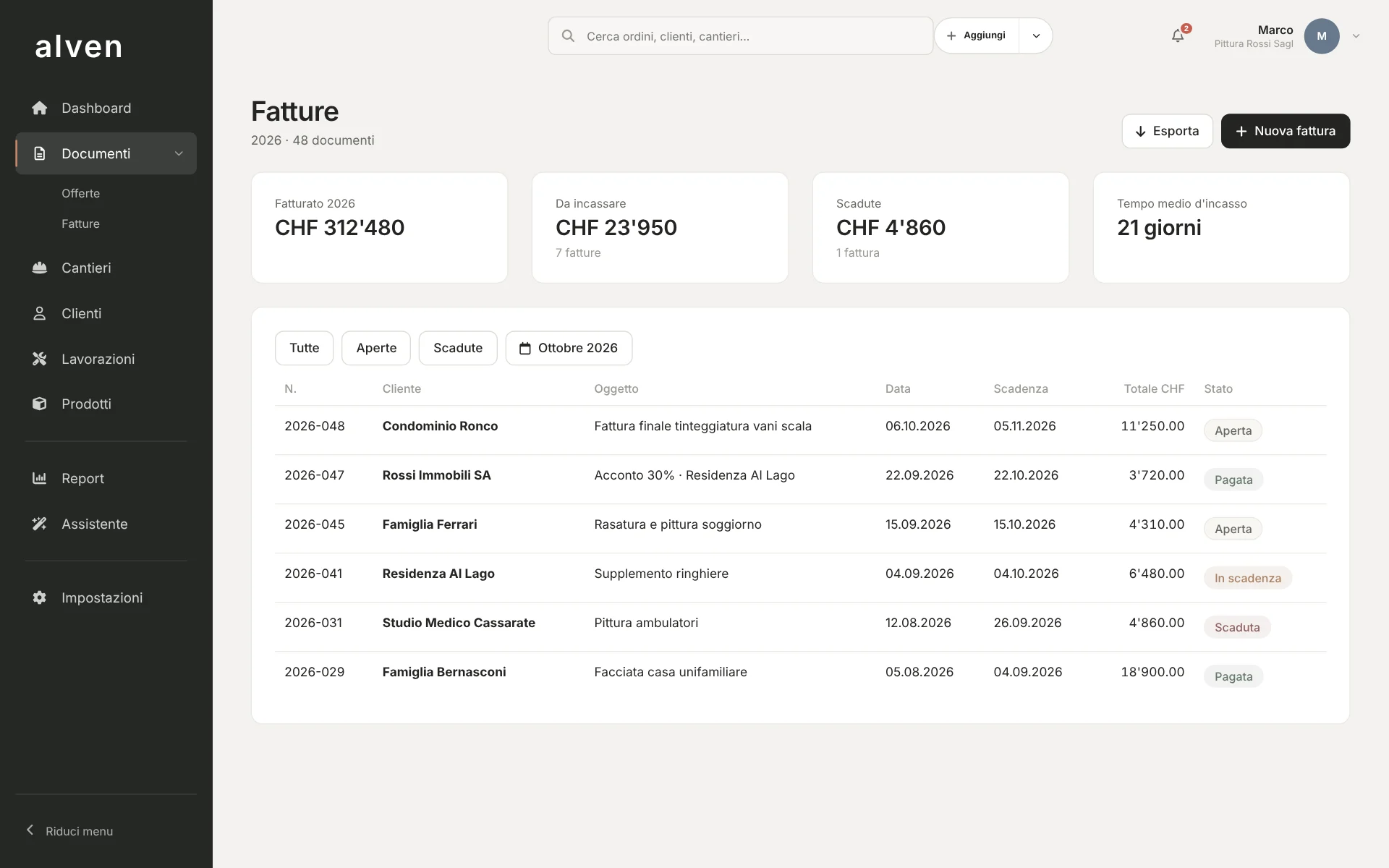The height and width of the screenshot is (868, 1389).
Task: Open the Aggiungi dropdown arrow
Action: tap(1036, 35)
